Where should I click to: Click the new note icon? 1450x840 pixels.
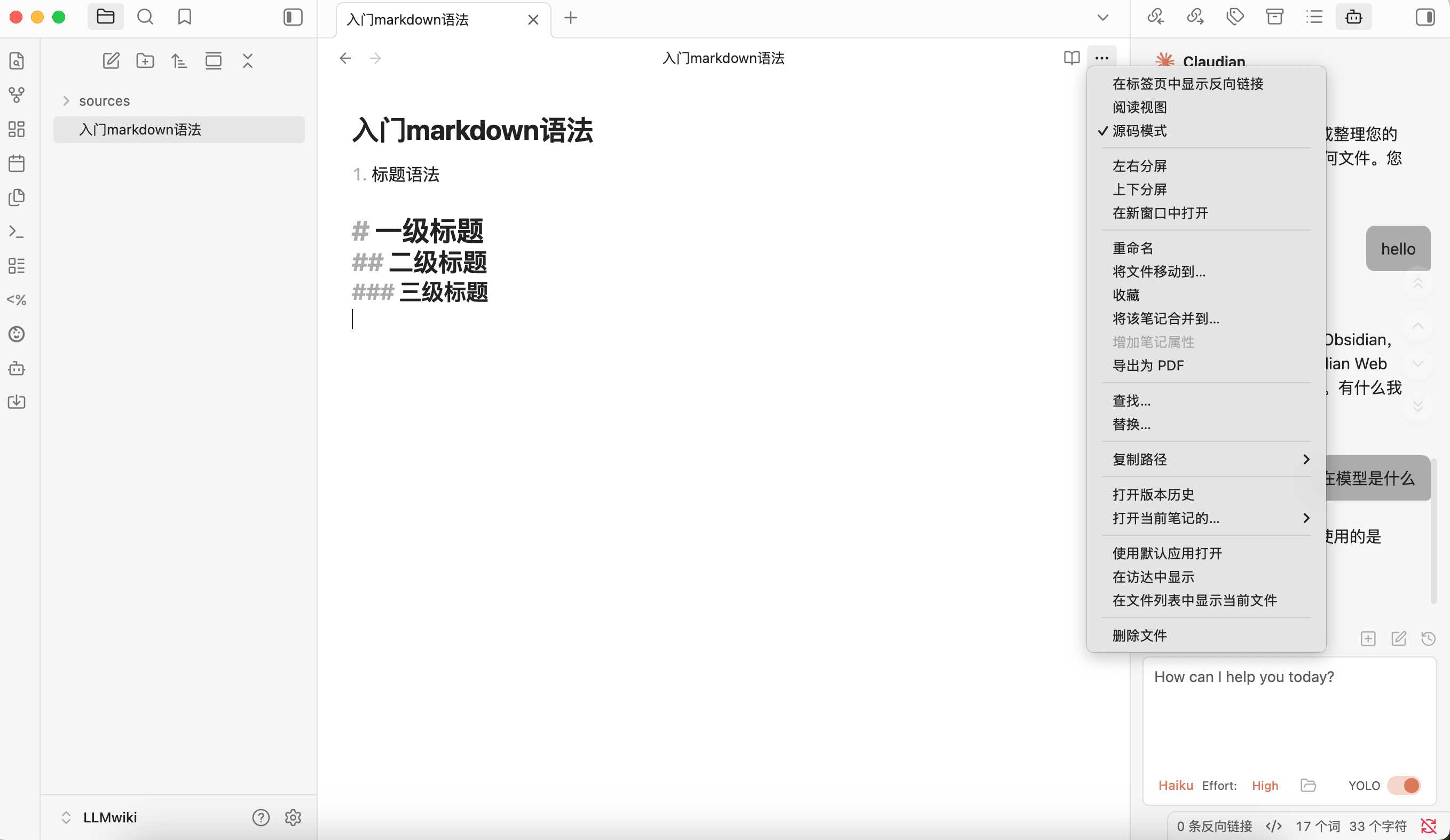111,60
